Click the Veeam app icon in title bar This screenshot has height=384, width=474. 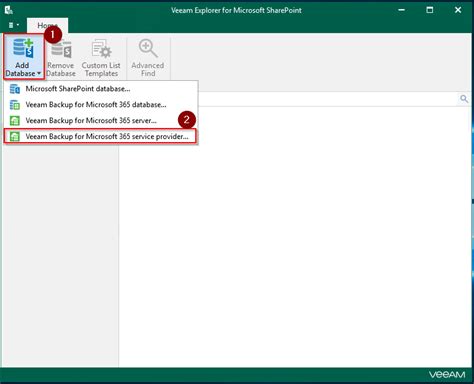[9, 10]
